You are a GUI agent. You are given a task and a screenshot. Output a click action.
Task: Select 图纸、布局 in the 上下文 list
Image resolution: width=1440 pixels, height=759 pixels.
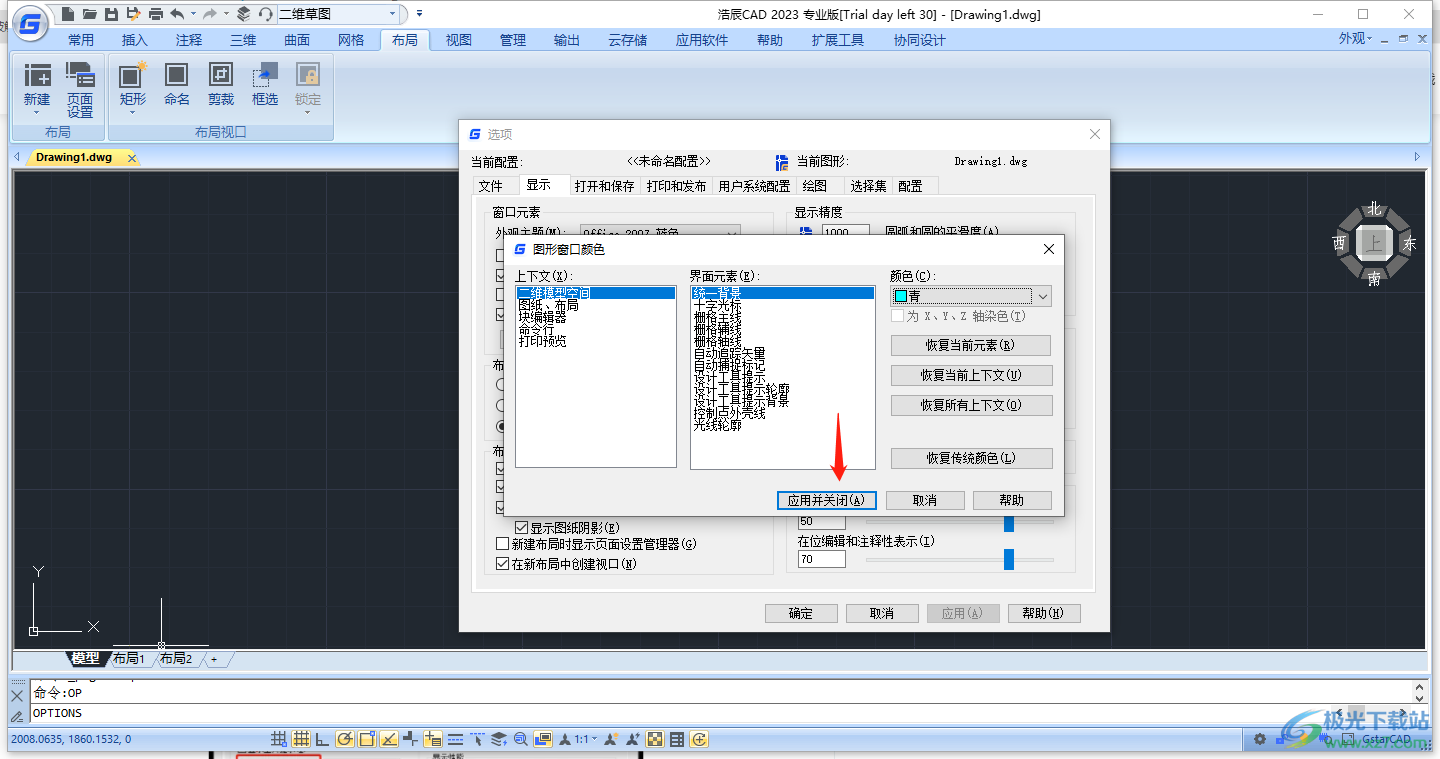(x=548, y=305)
